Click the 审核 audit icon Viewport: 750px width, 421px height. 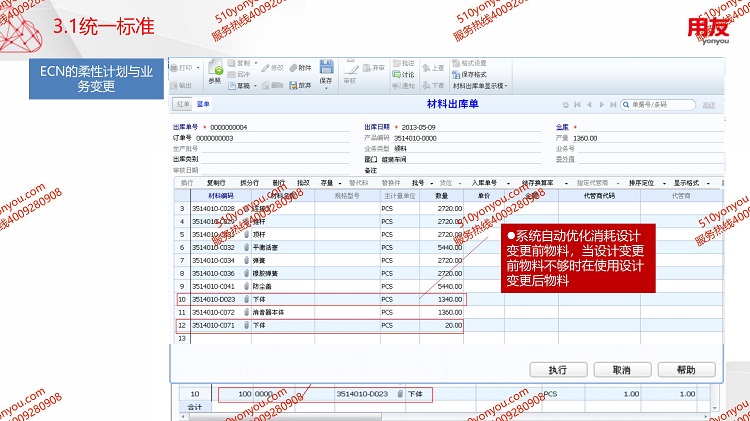[x=349, y=70]
